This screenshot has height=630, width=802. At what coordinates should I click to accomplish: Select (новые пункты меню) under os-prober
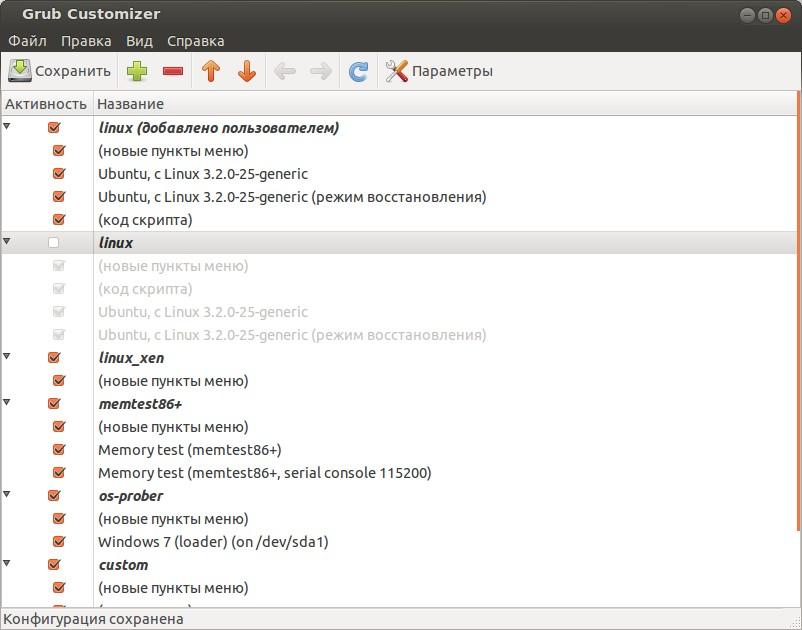point(399,519)
